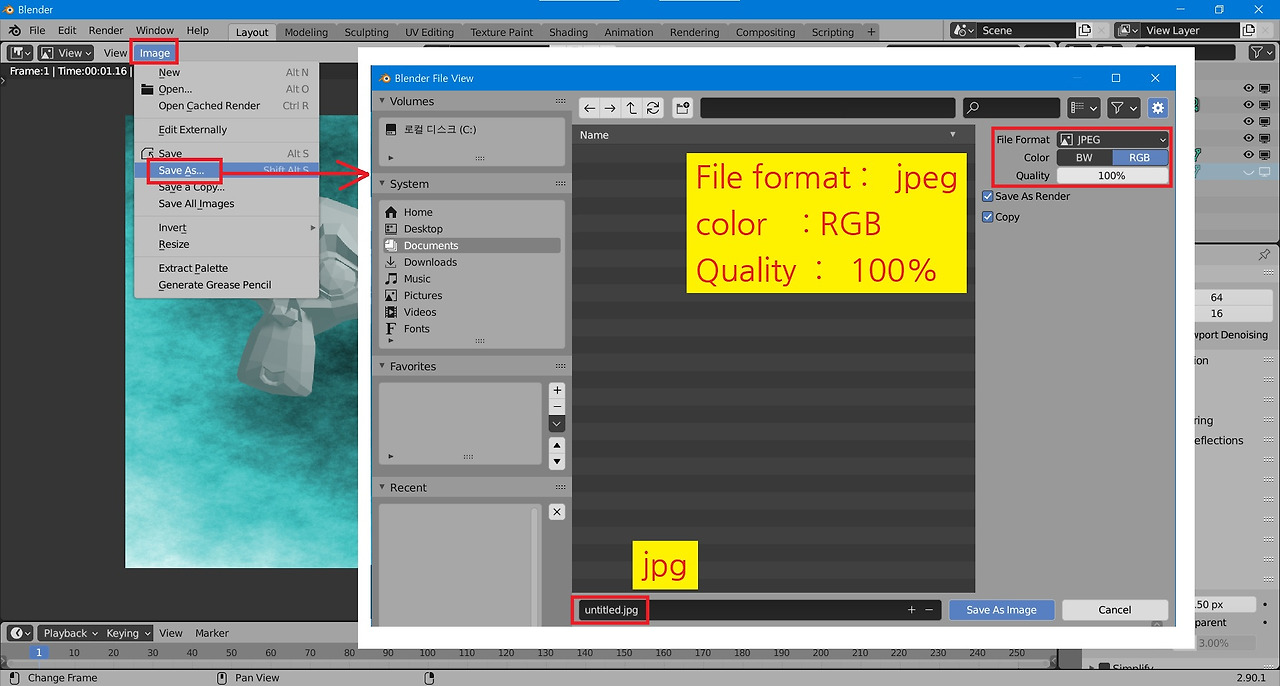Open the display mode dropdown in file browser
Viewport: 1280px width, 686px height.
[x=1084, y=108]
